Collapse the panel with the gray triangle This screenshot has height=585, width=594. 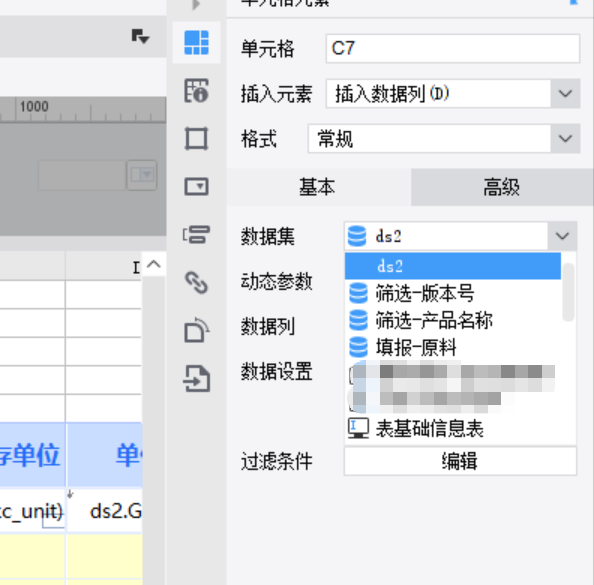[196, 5]
